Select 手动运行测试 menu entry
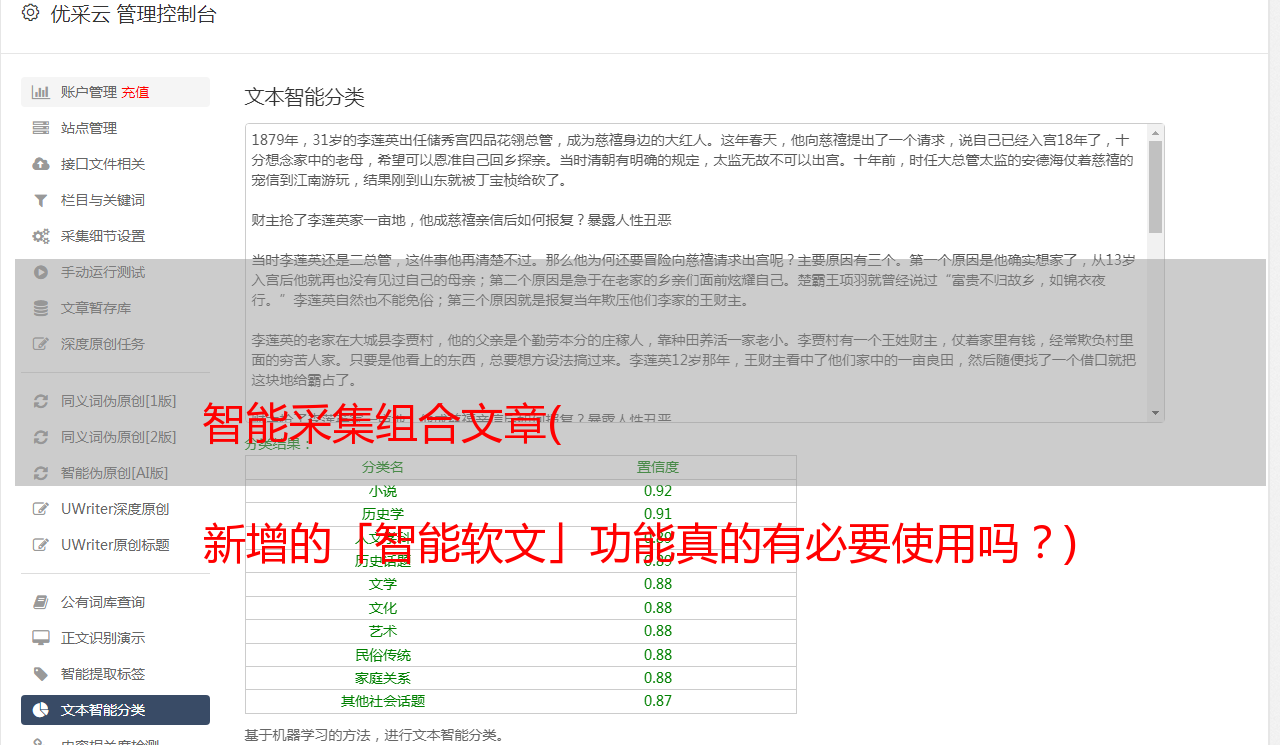1280x745 pixels. coord(115,272)
